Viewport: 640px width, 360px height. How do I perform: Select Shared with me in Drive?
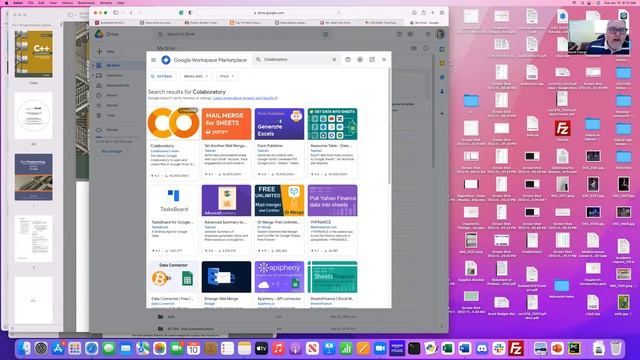118,85
